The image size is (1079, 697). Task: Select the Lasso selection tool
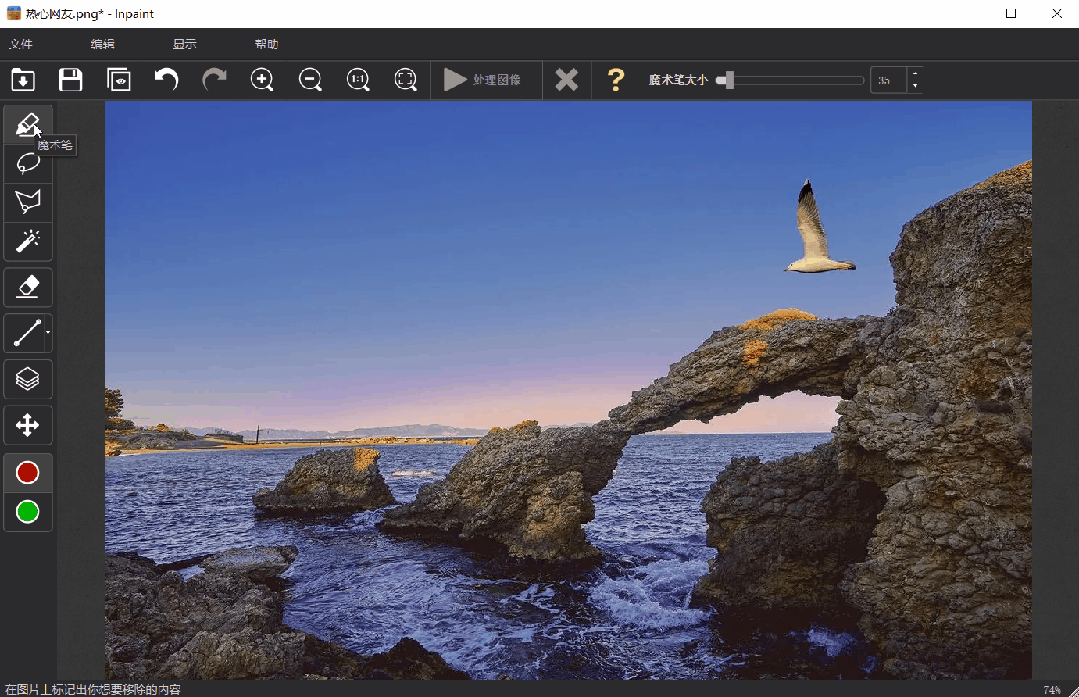pos(28,163)
